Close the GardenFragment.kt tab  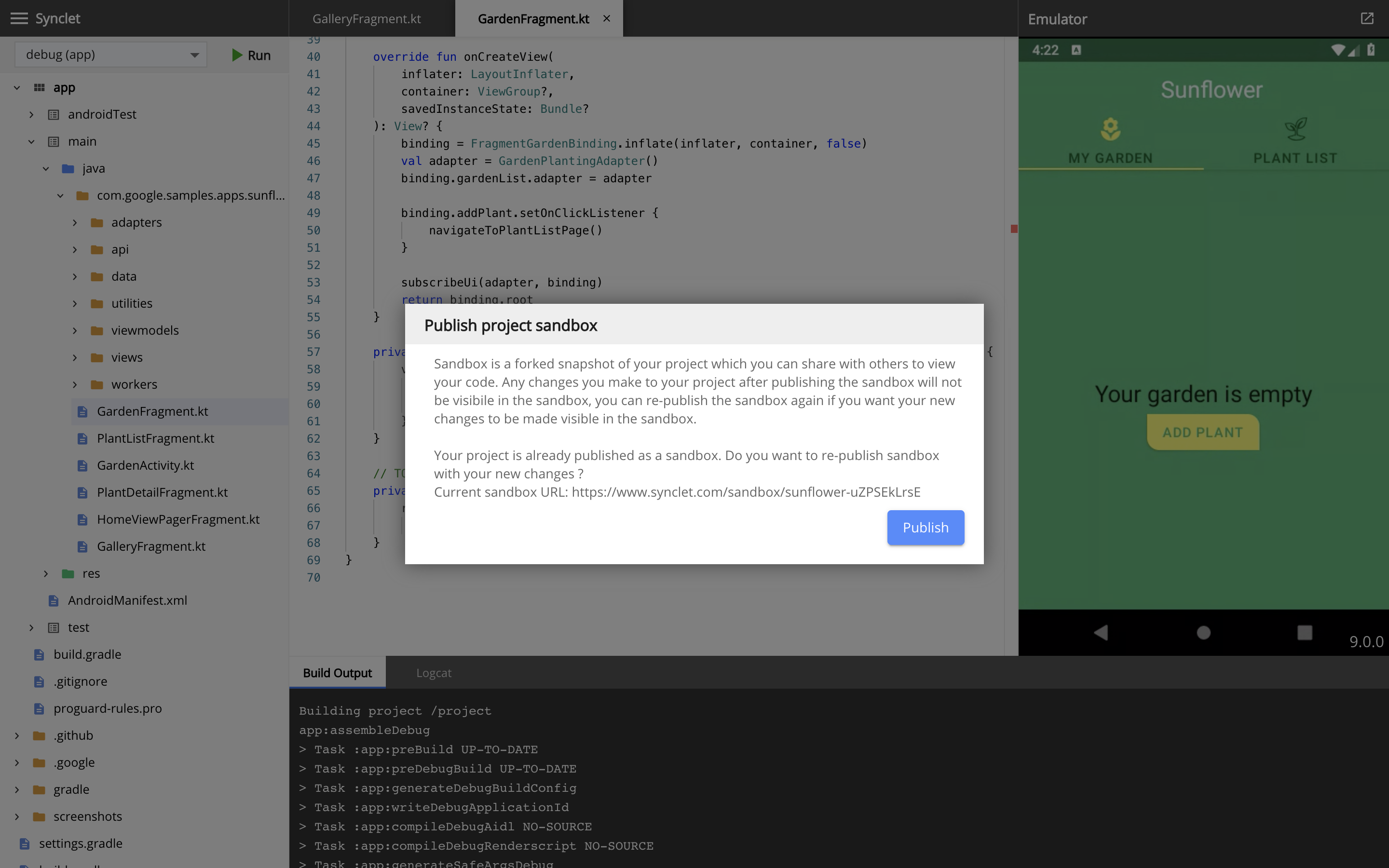(607, 18)
